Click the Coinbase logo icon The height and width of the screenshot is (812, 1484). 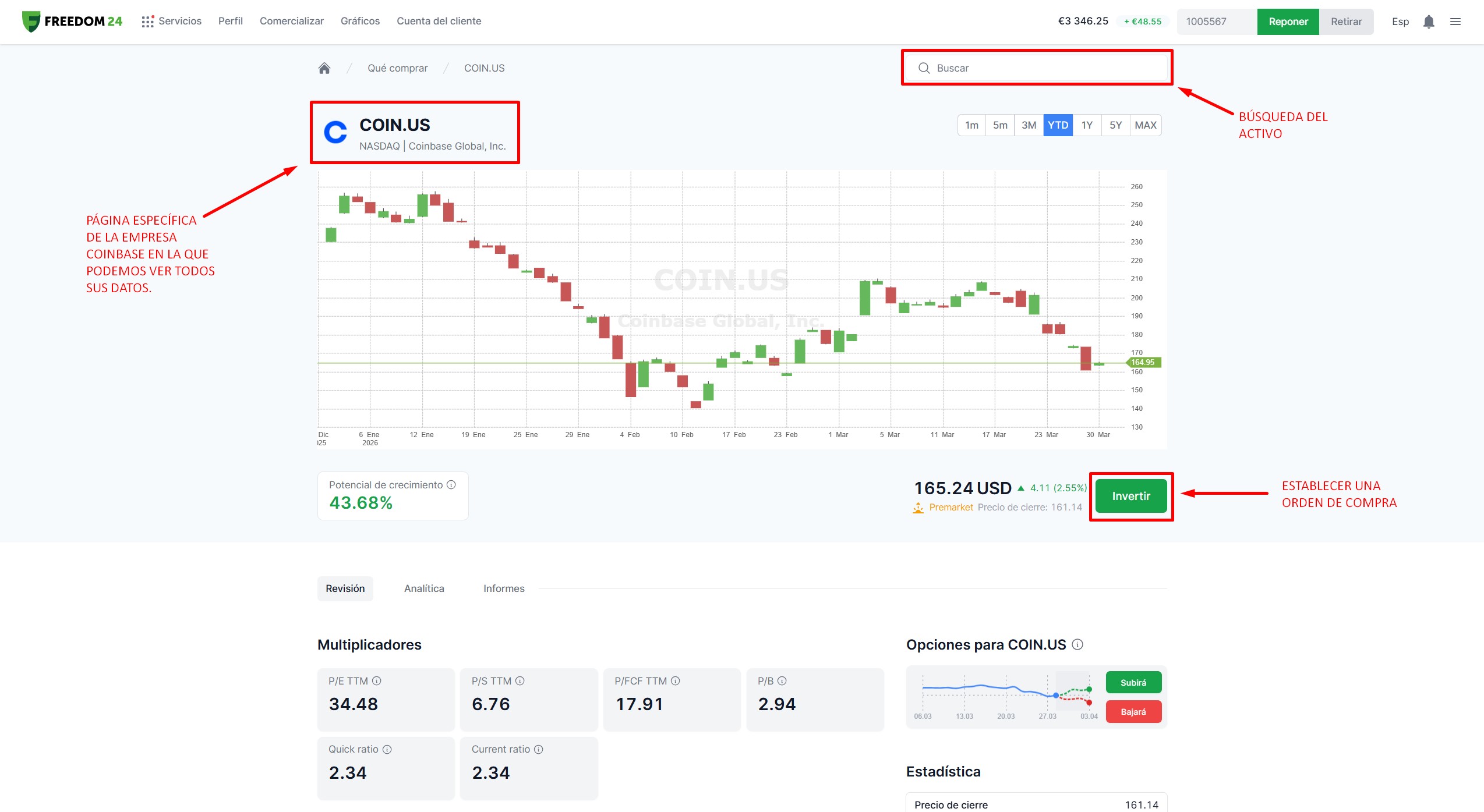click(335, 133)
